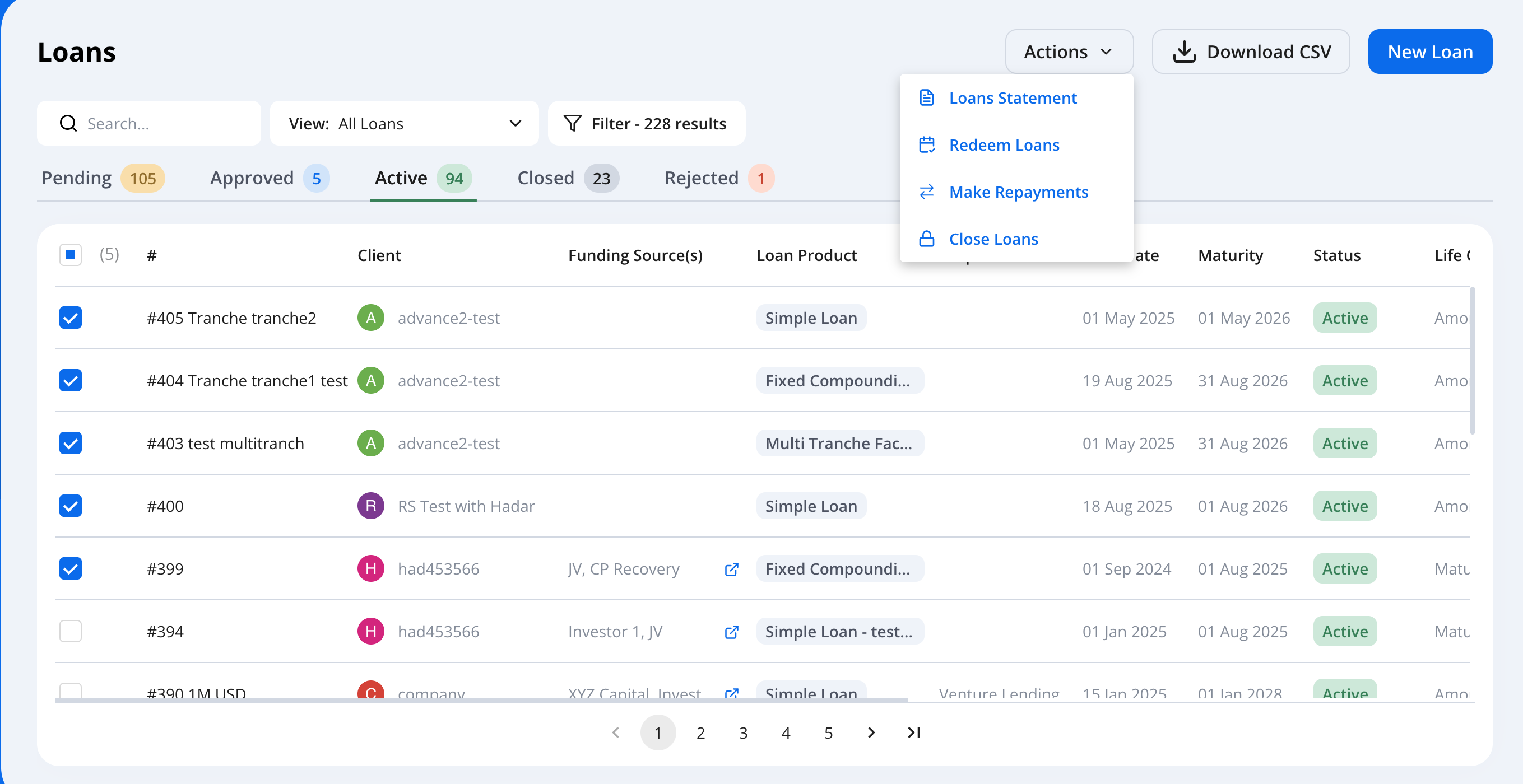Click avatar A on #405 row
The height and width of the screenshot is (784, 1523).
pos(371,318)
